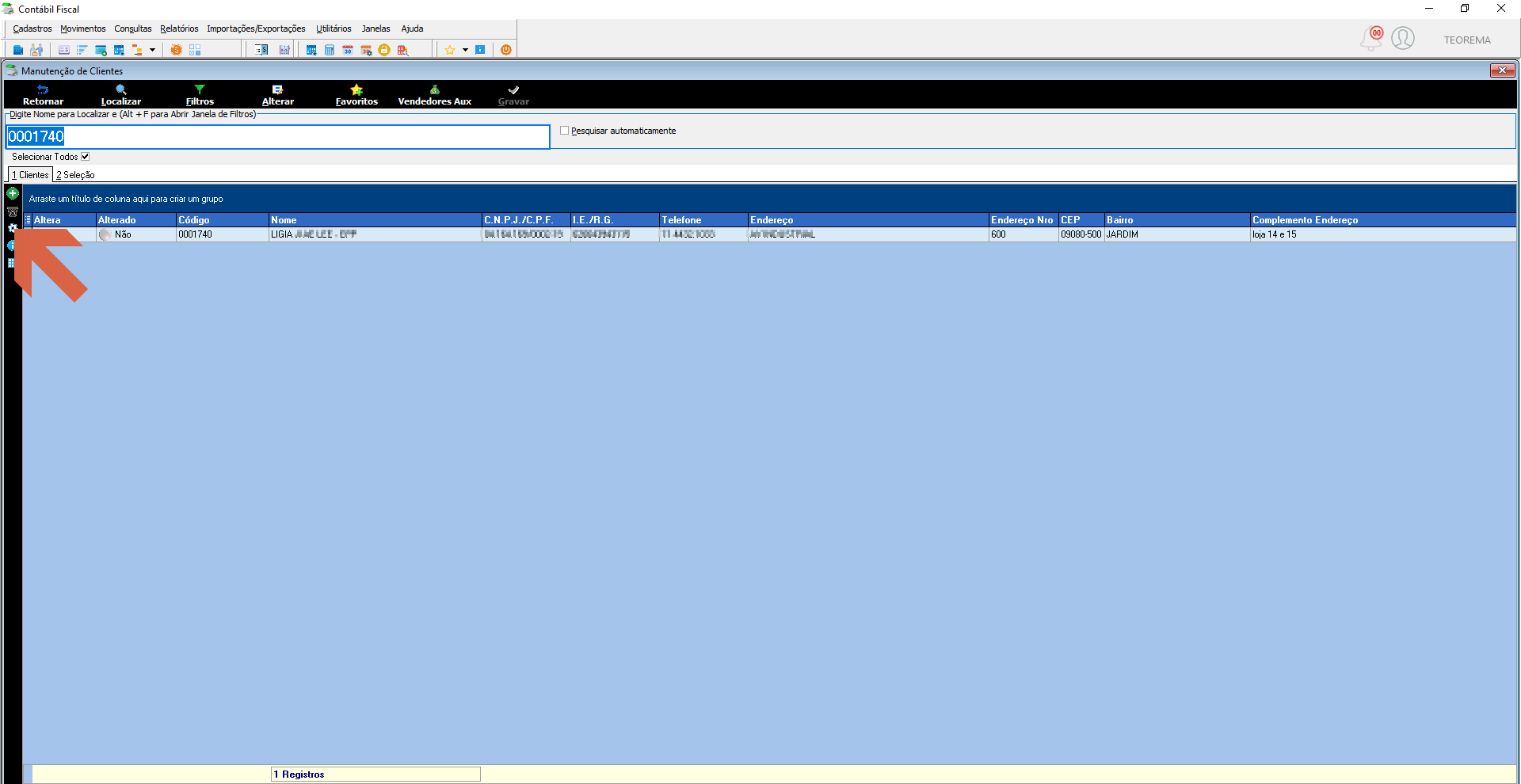Click the Código column header

(222, 220)
